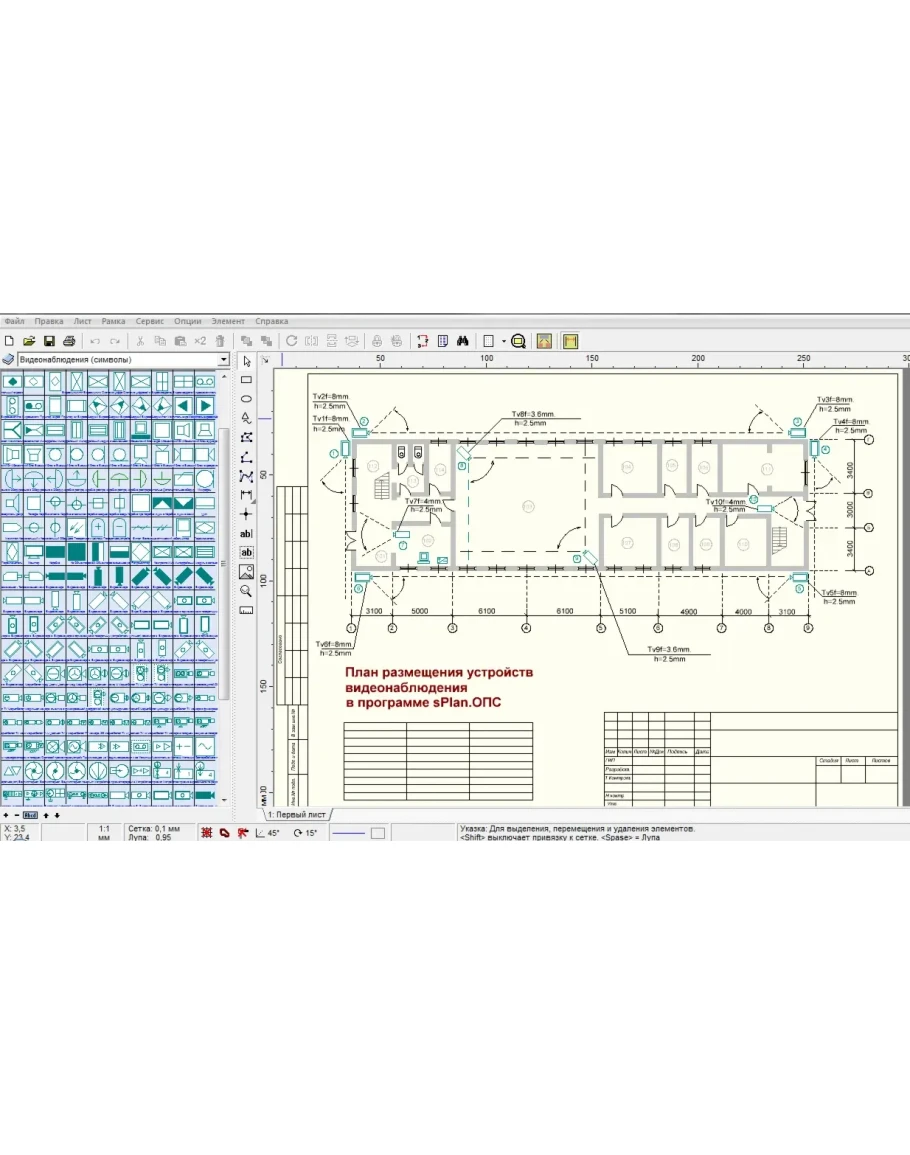Click the Tv3f=8mm label on drawing
Viewport: 910px width, 1155px height.
click(835, 400)
